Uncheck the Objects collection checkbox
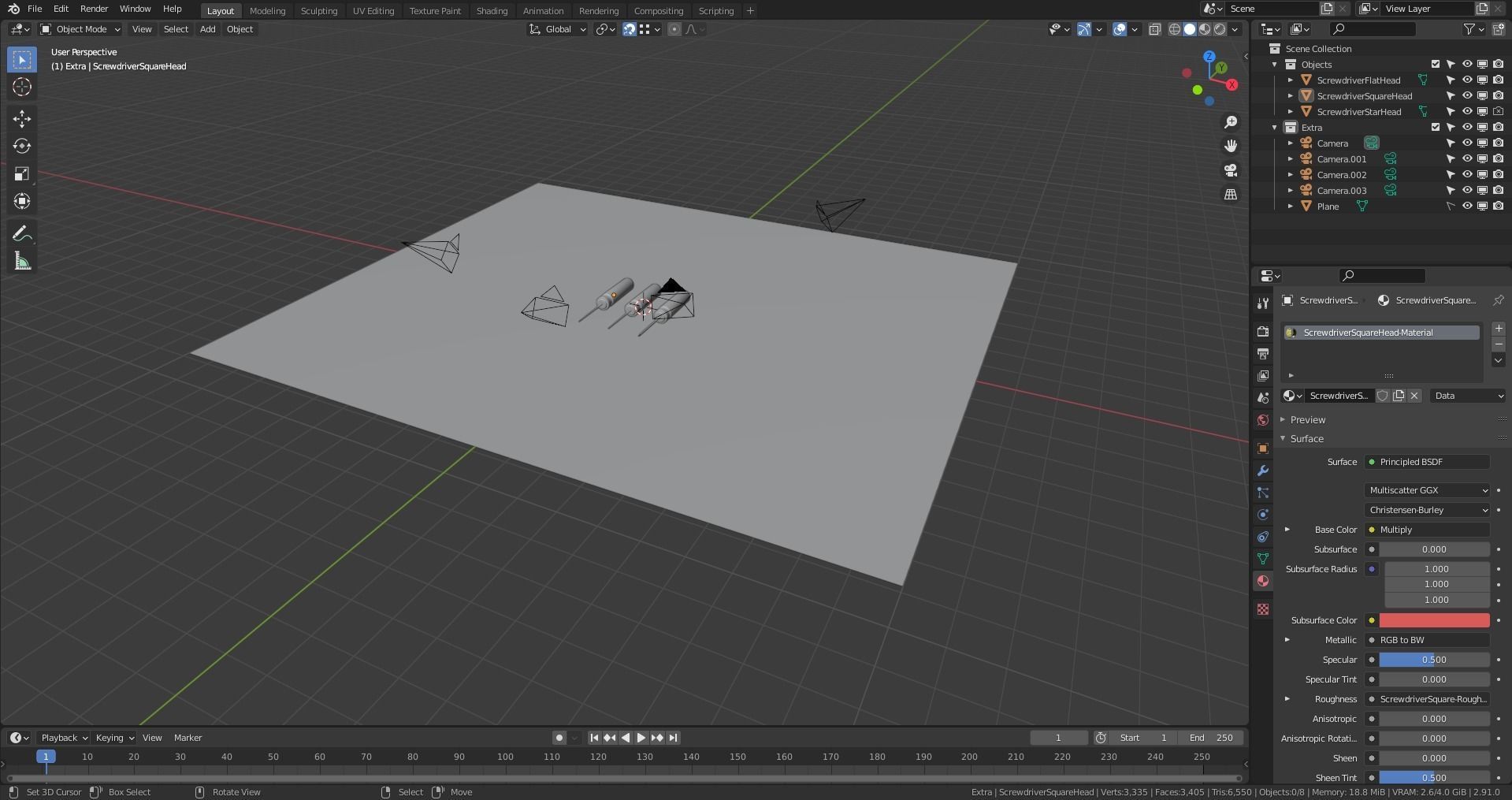This screenshot has height=800, width=1512. click(1435, 65)
